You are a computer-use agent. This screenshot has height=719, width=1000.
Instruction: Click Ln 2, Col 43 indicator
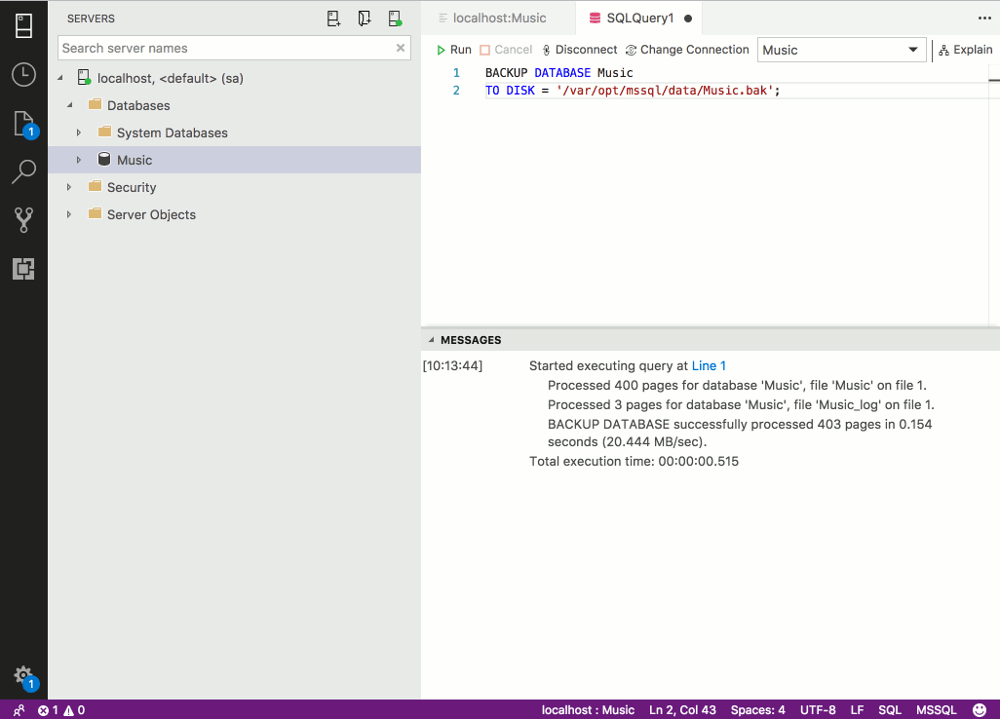coord(682,710)
